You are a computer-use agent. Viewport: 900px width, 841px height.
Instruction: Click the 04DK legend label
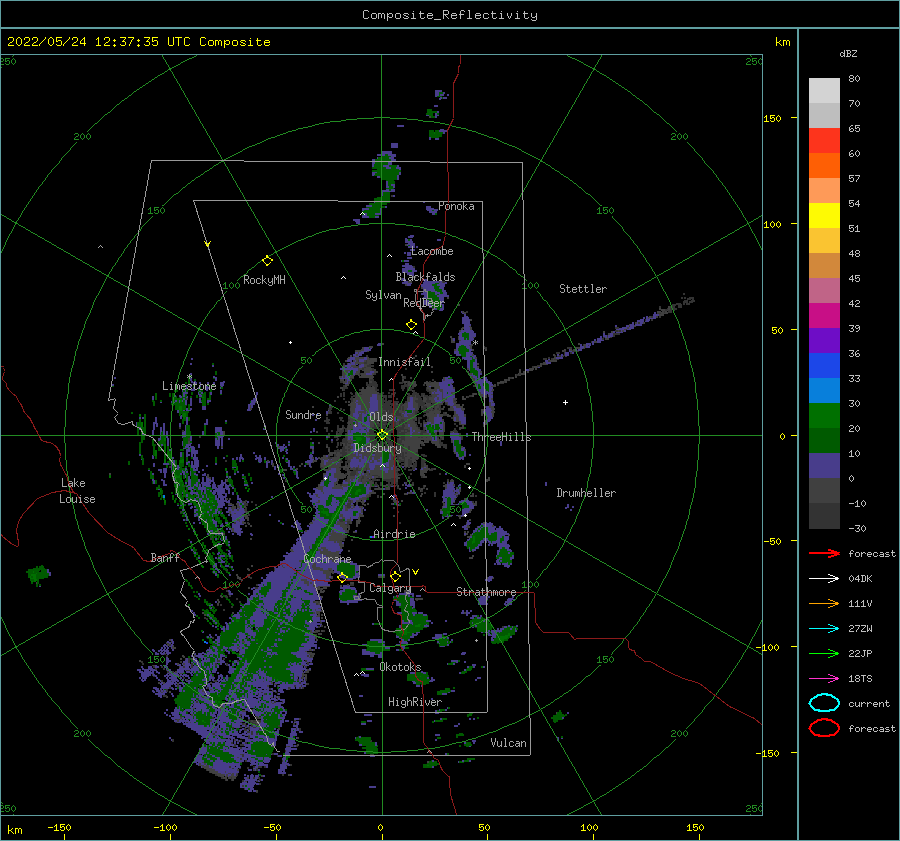[860, 579]
